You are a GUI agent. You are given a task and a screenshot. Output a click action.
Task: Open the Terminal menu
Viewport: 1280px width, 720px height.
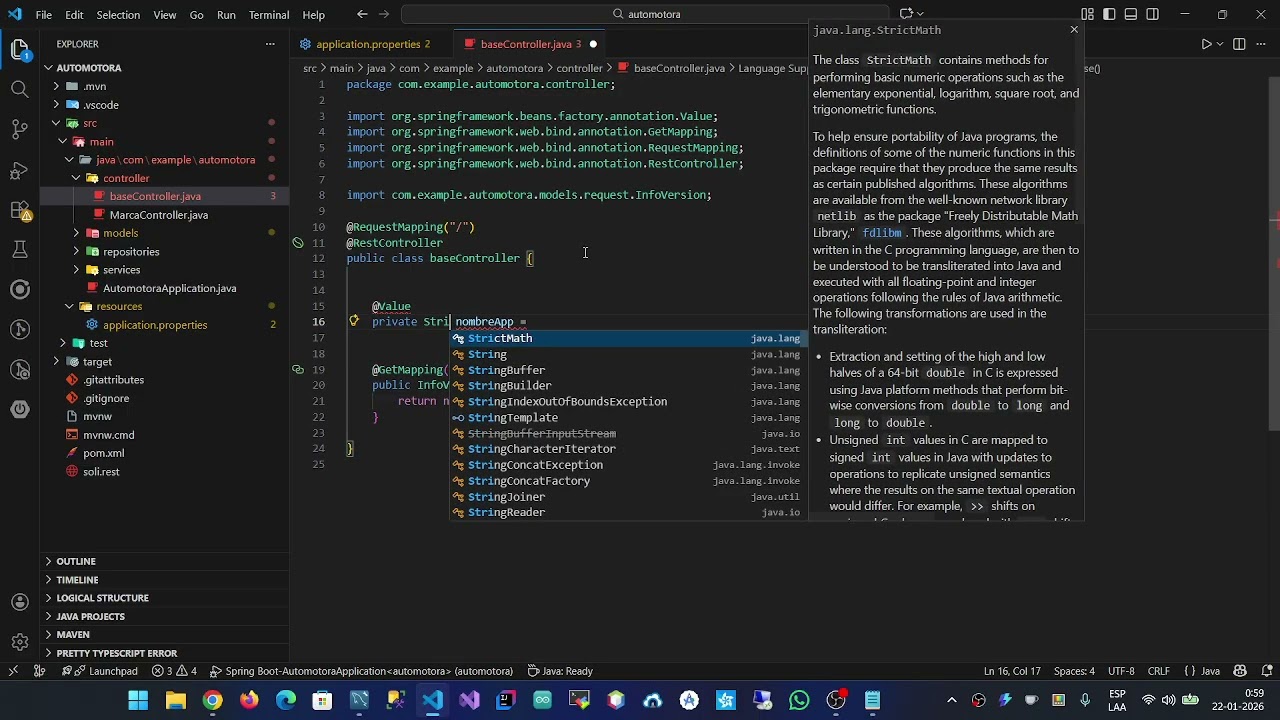coord(269,15)
